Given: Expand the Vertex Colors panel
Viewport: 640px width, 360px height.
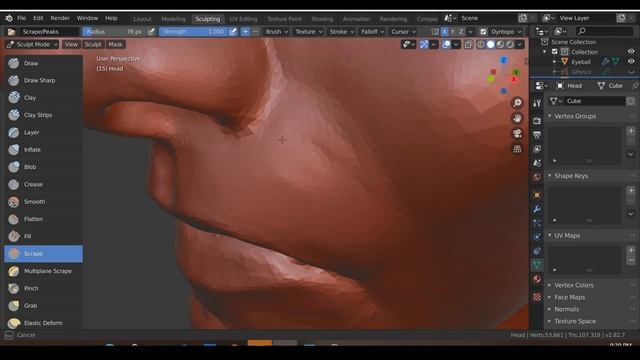Looking at the screenshot, I should (549, 285).
